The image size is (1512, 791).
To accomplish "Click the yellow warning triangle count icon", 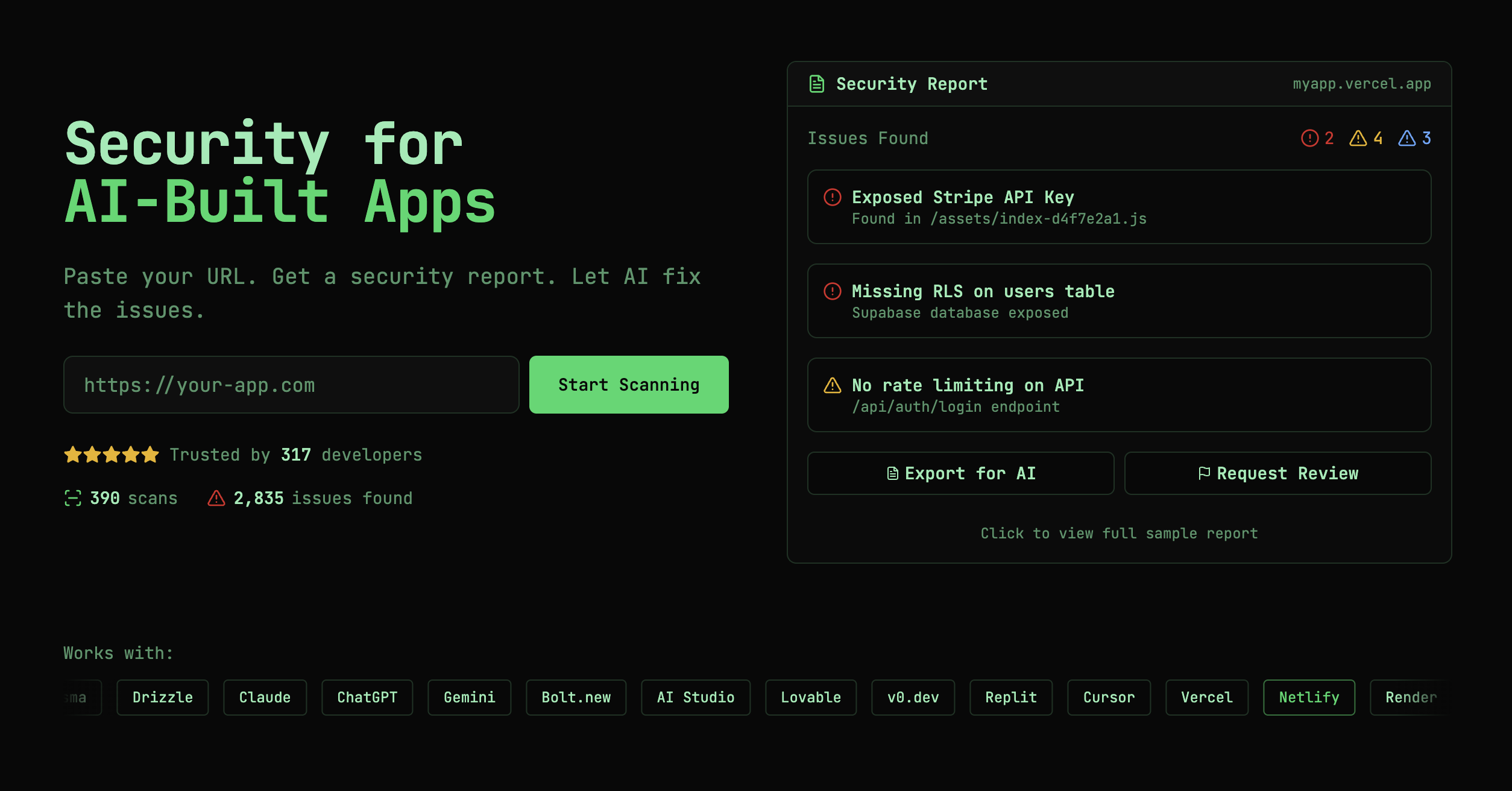I will coord(1358,138).
